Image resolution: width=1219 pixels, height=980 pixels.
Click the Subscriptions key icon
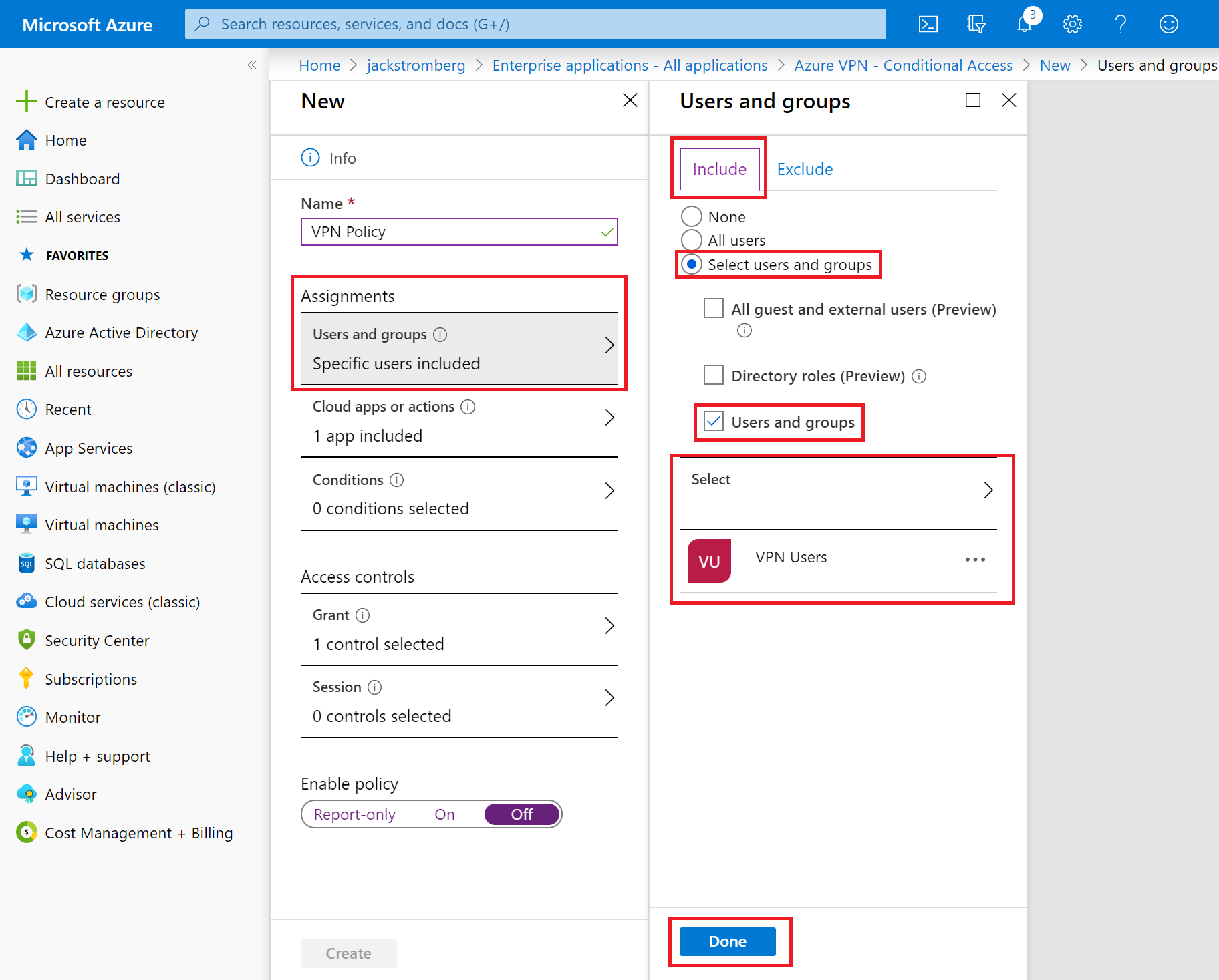coord(26,679)
